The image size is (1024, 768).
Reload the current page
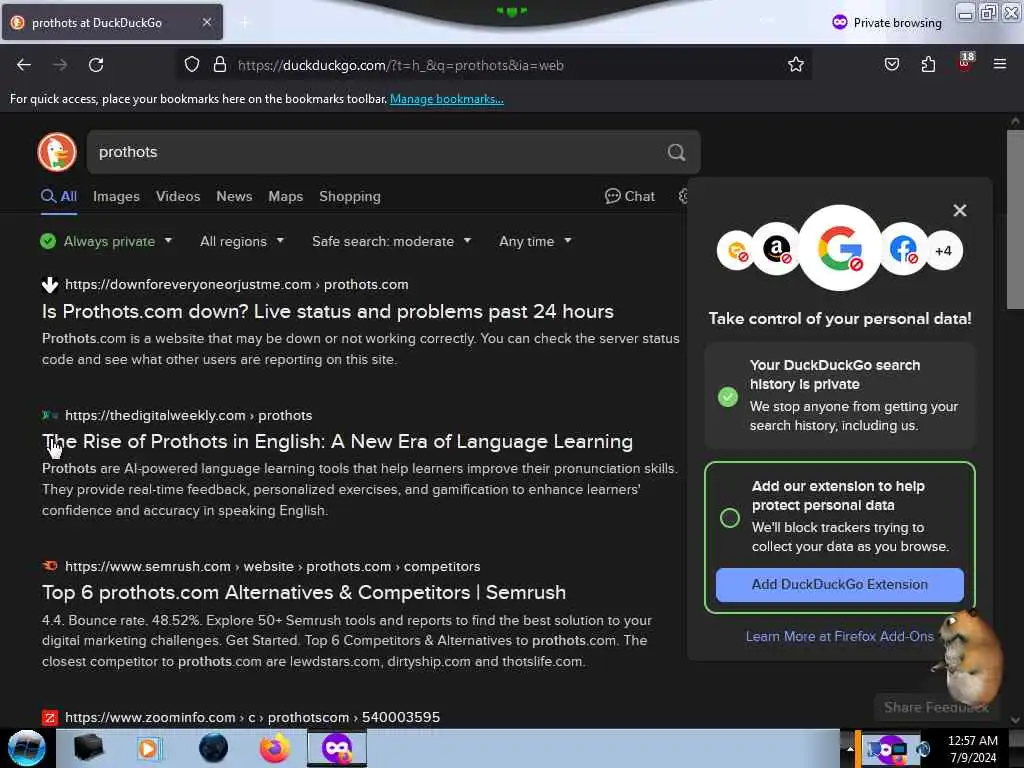coord(96,65)
